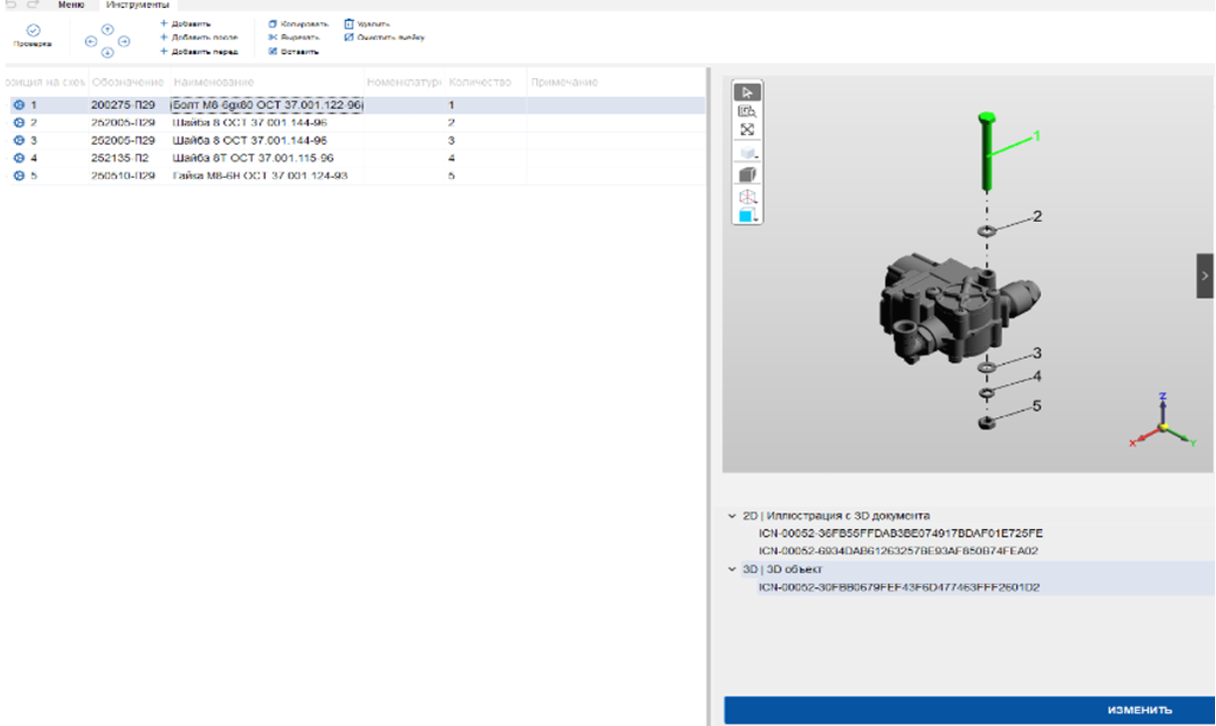Select the Гайка M8-6H table row
Image resolution: width=1216 pixels, height=726 pixels.
260,176
